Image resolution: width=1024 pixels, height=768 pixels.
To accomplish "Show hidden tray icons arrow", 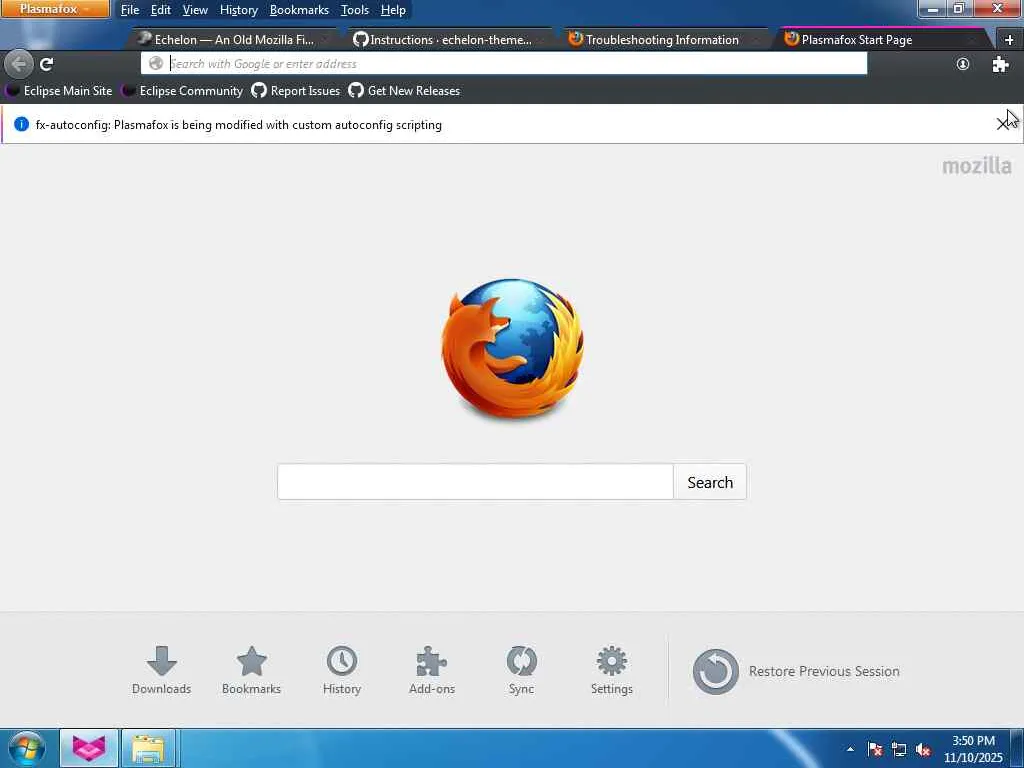I will click(850, 749).
